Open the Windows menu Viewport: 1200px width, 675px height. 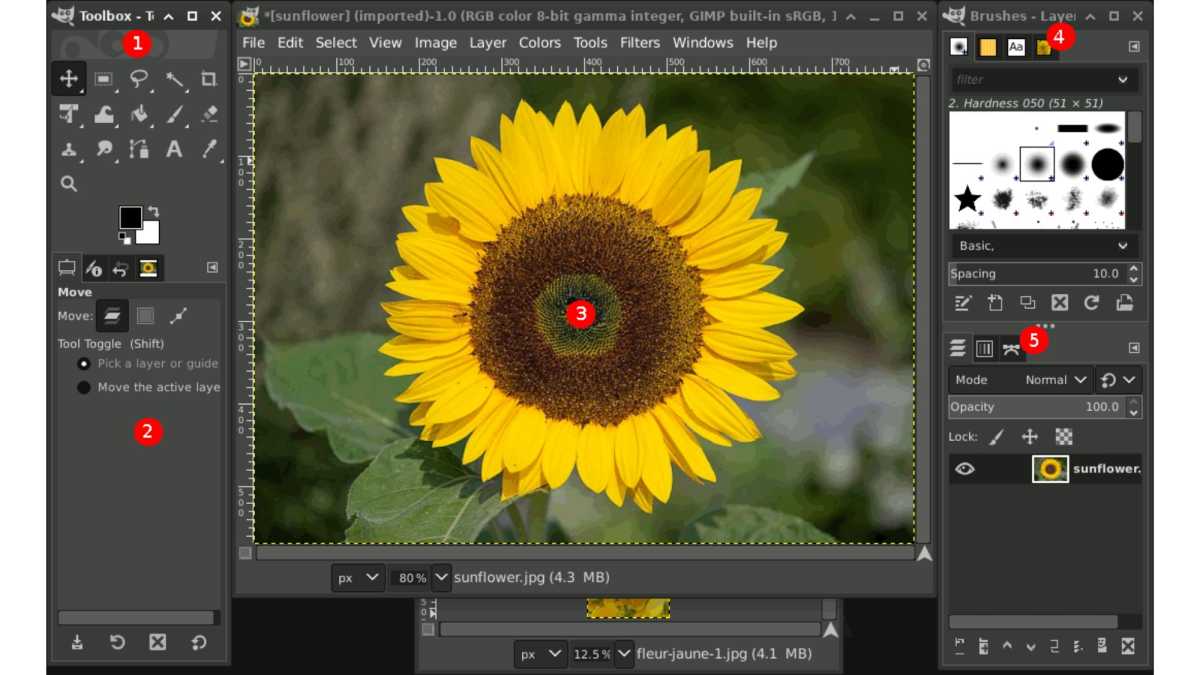tap(703, 43)
